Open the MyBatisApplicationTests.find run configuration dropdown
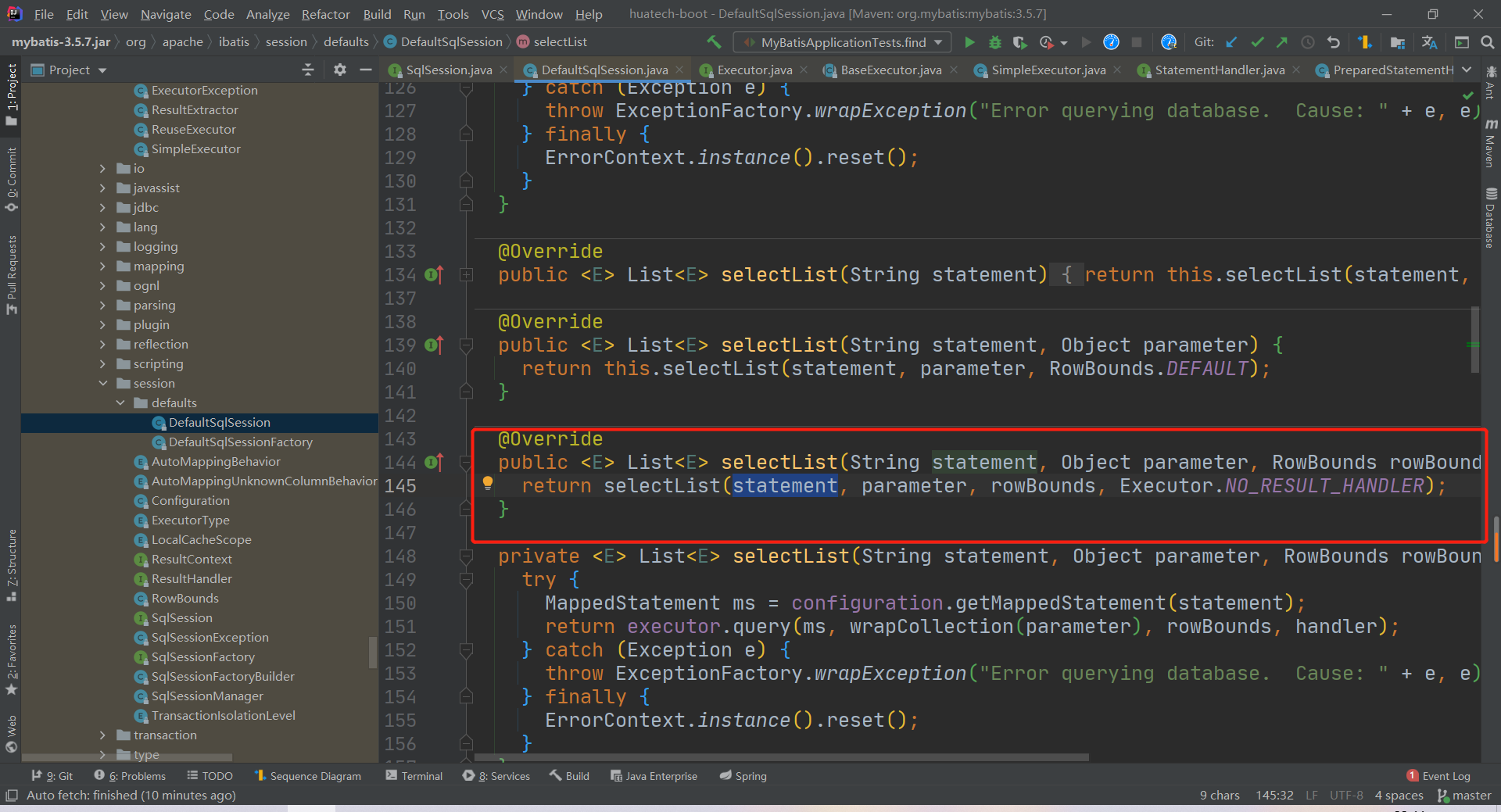1501x812 pixels. click(x=843, y=42)
